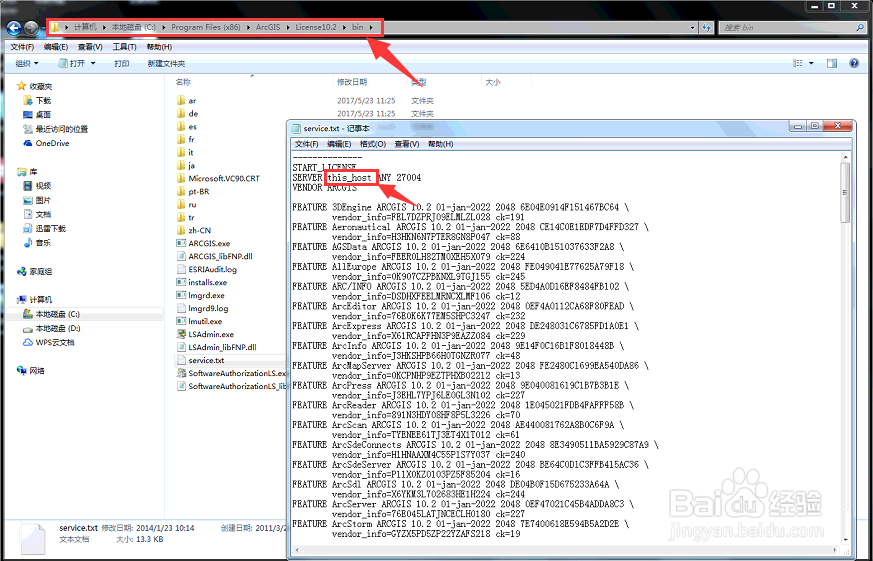
Task: Select the lmgrd.exe file icon
Action: tap(180, 296)
